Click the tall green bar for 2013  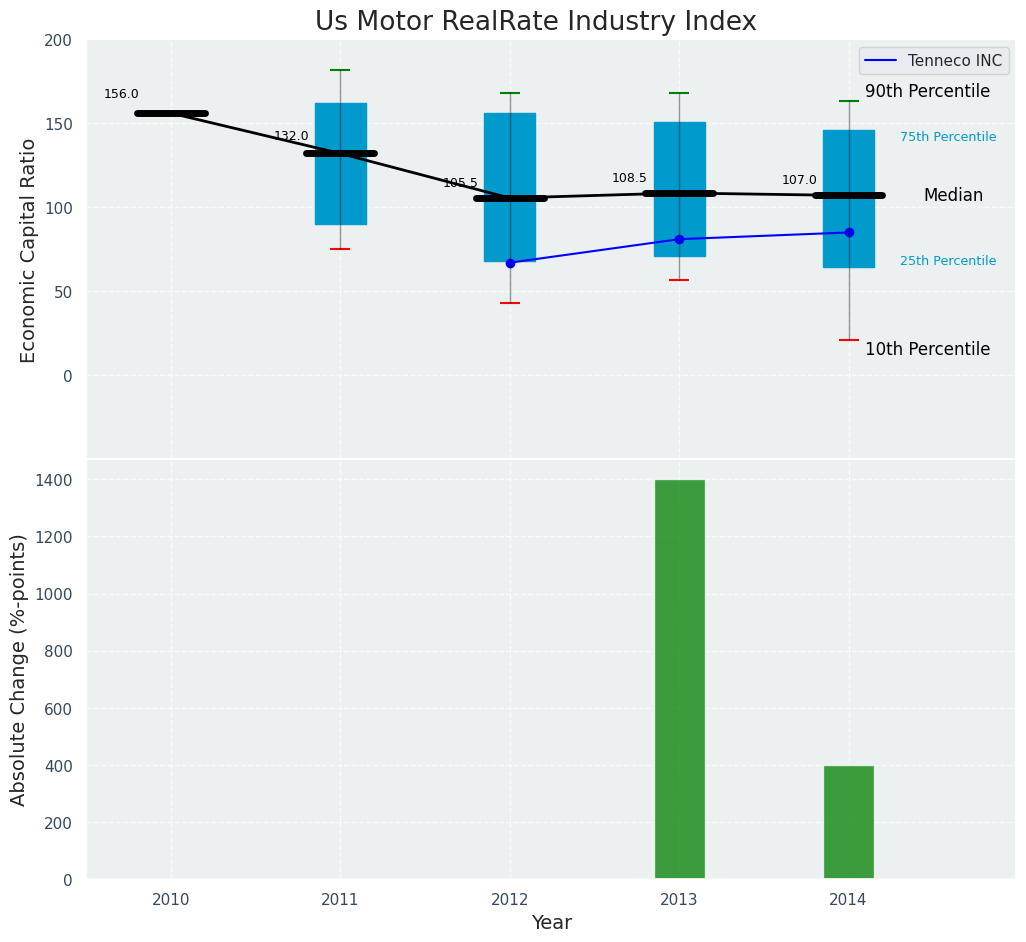(x=679, y=680)
